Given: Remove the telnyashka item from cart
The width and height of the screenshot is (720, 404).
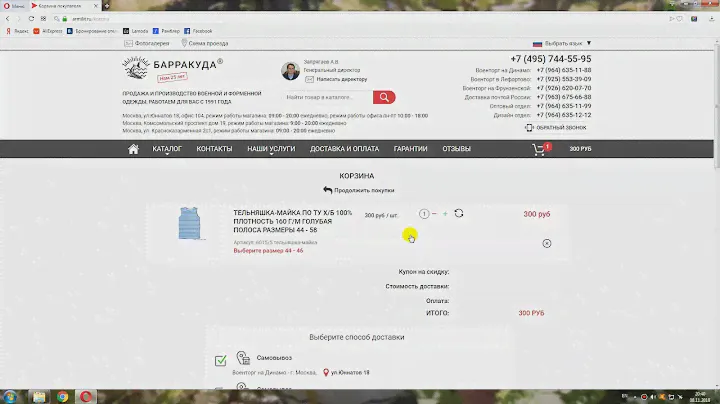Looking at the screenshot, I should tap(547, 243).
